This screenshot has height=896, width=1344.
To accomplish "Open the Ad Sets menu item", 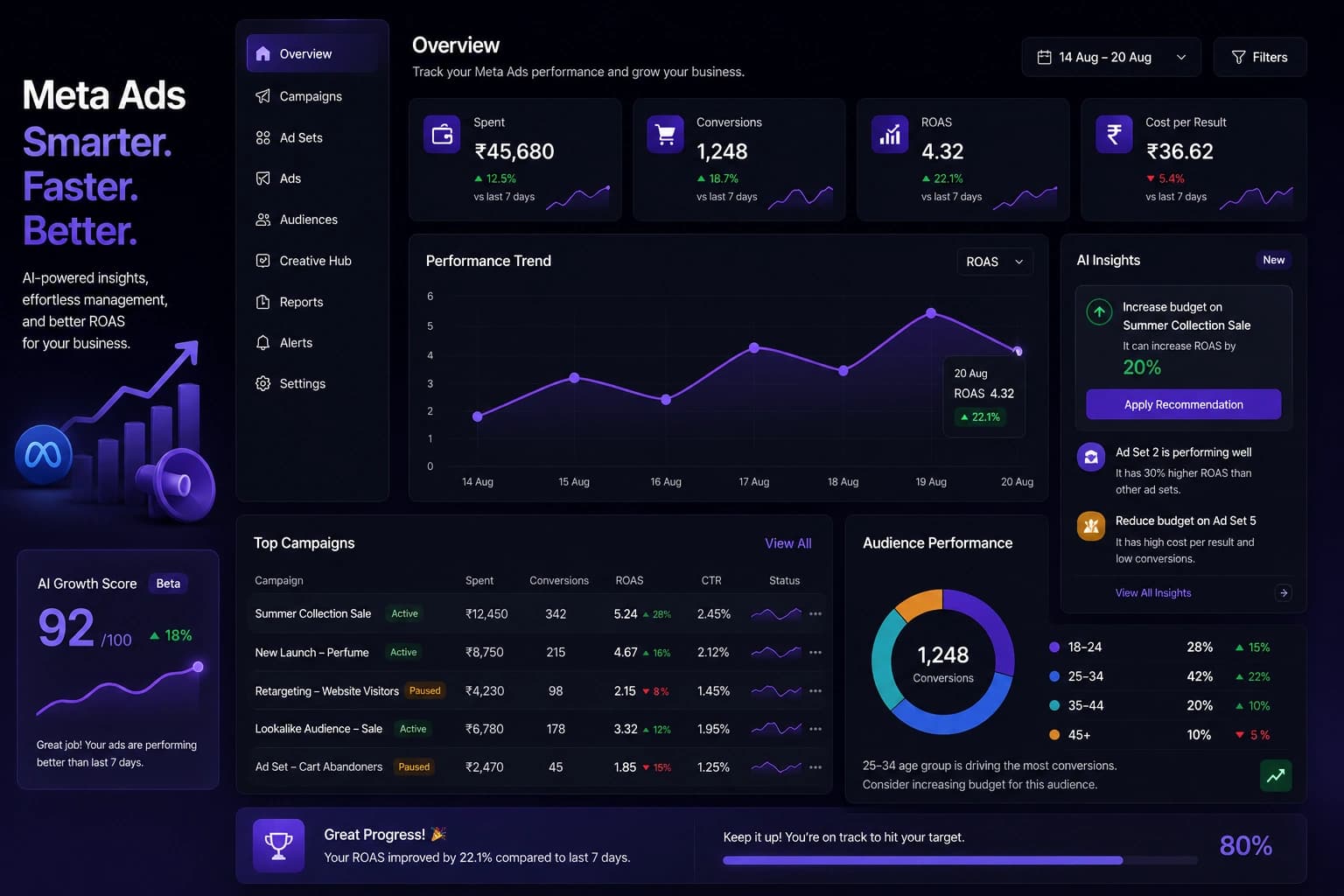I will click(x=312, y=137).
